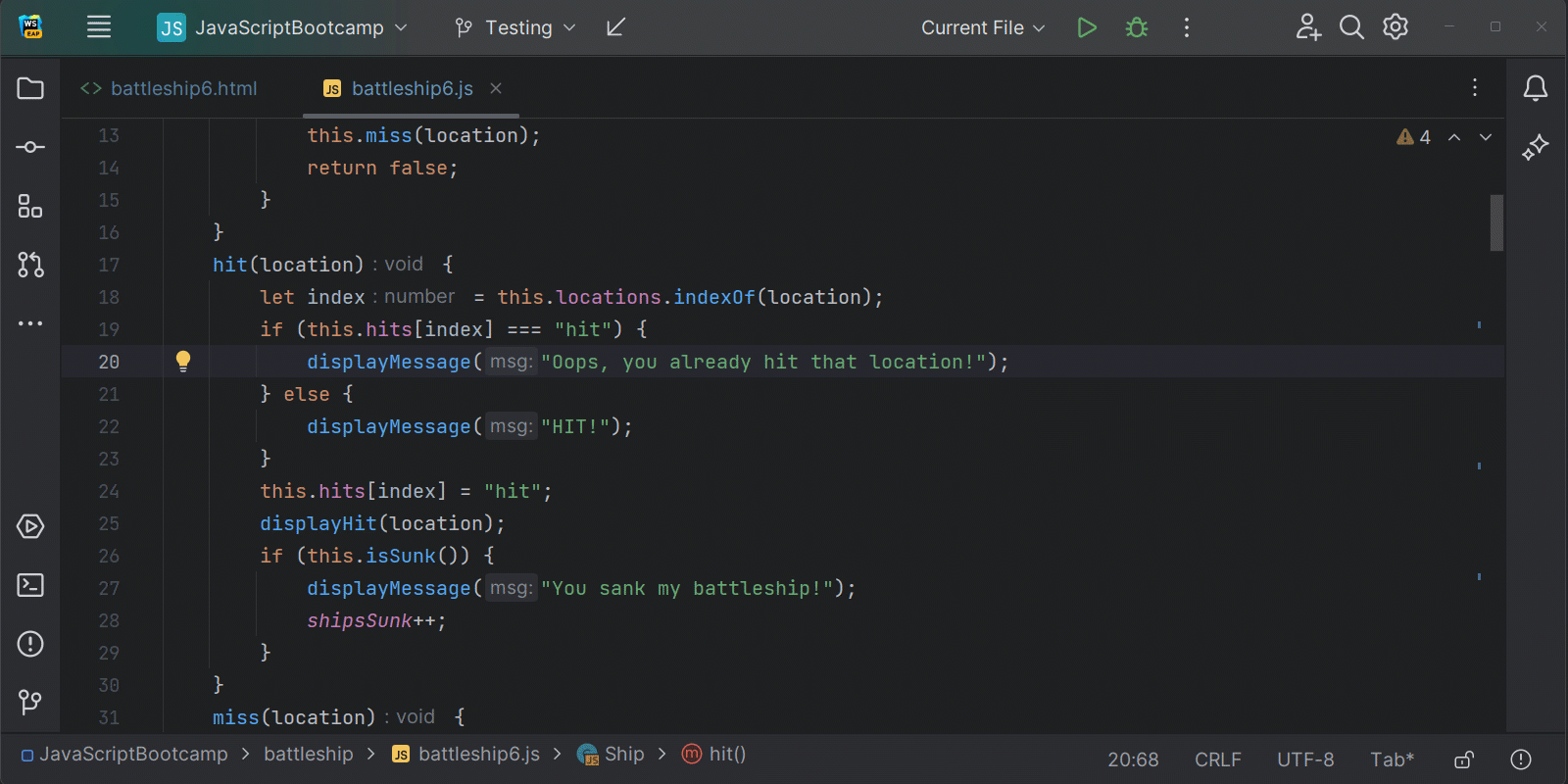Open the Project tool window folder icon
The height and width of the screenshot is (784, 1568).
pos(30,88)
